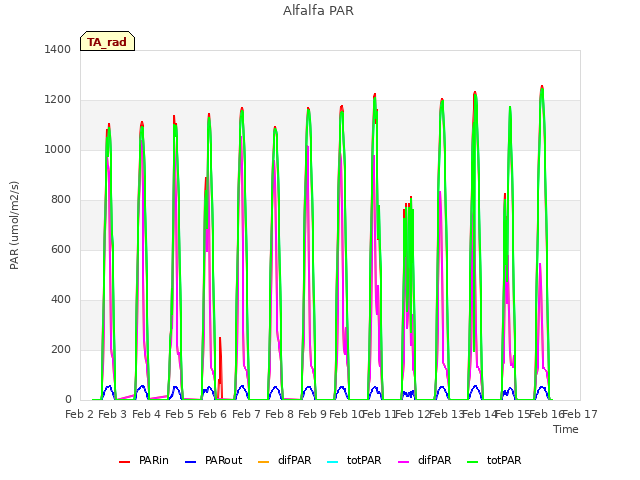Click the 1200 y-axis tick label

pyautogui.click(x=58, y=100)
